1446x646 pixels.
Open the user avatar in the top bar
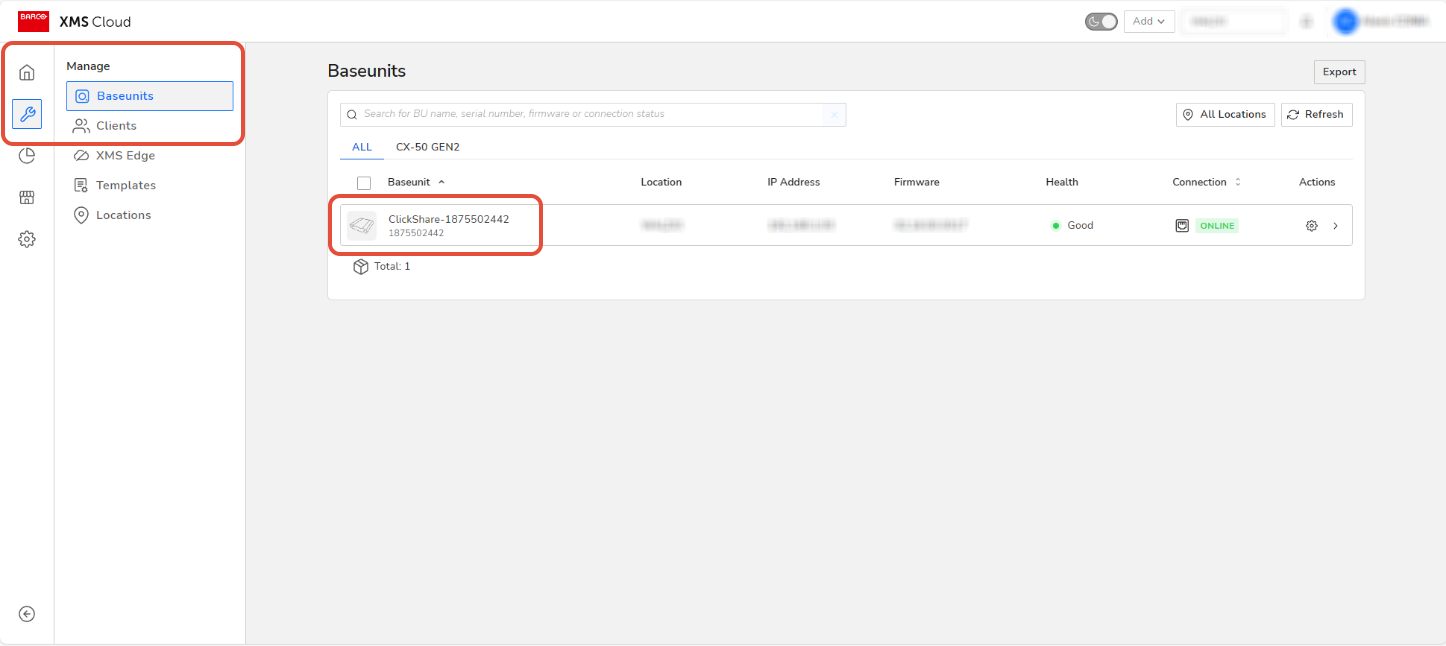tap(1346, 21)
